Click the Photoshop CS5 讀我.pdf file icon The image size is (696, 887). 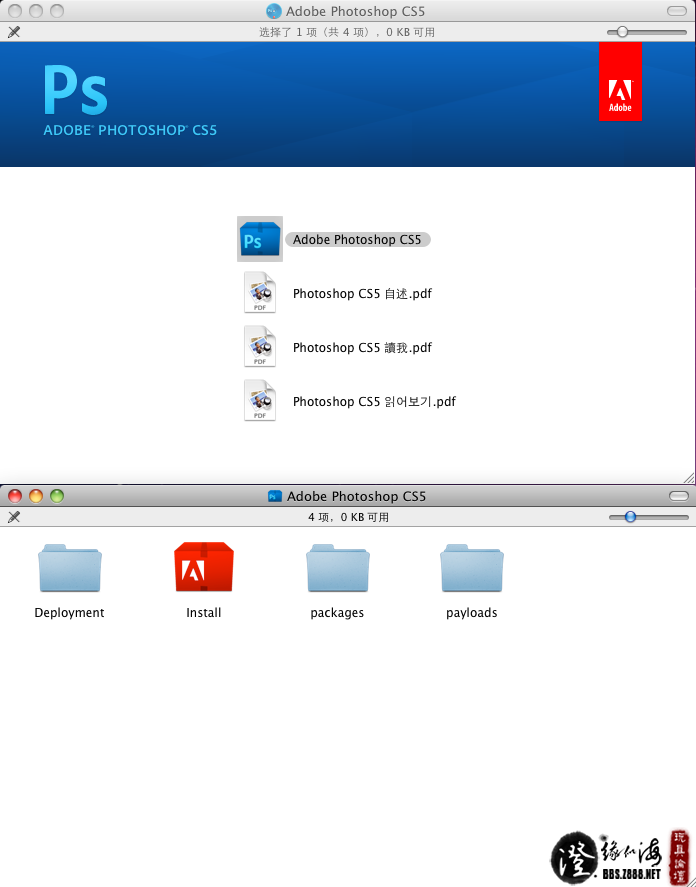[x=260, y=346]
